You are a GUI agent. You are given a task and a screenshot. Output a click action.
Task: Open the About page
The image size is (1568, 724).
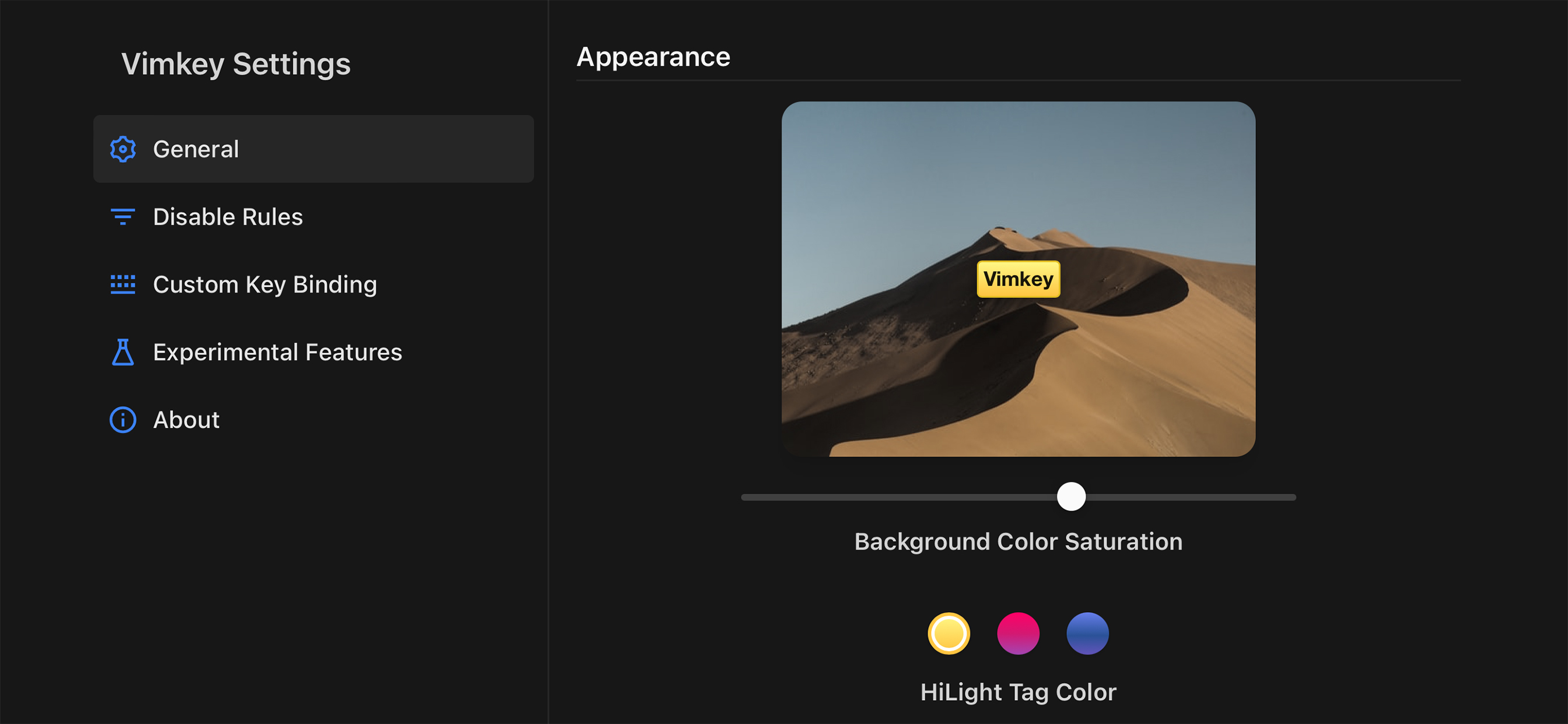pos(313,420)
